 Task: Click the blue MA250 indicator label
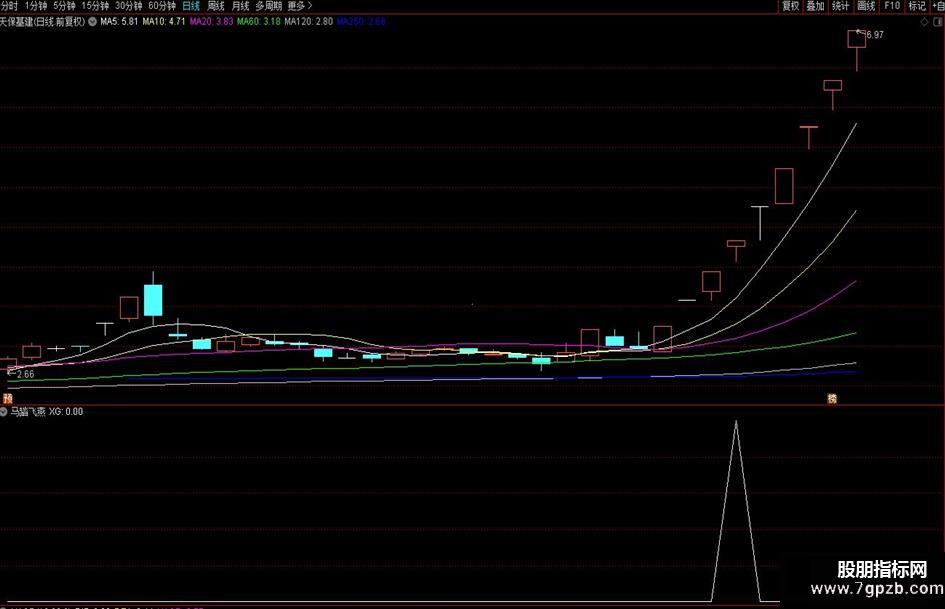pos(361,22)
